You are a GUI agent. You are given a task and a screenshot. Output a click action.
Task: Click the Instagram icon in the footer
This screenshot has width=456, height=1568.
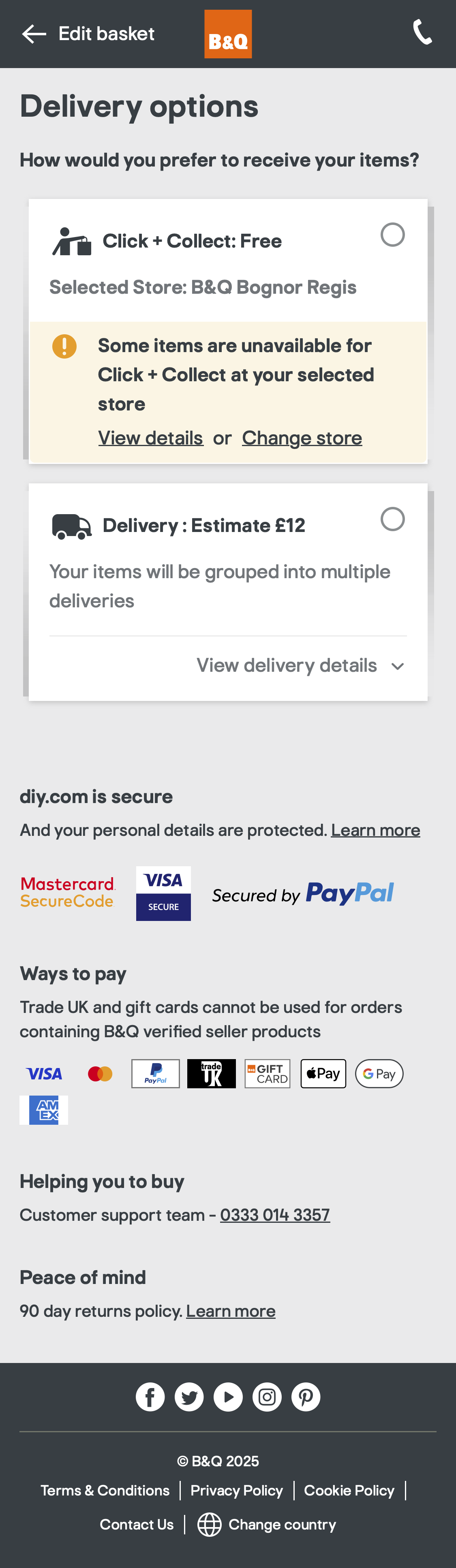click(x=267, y=1397)
